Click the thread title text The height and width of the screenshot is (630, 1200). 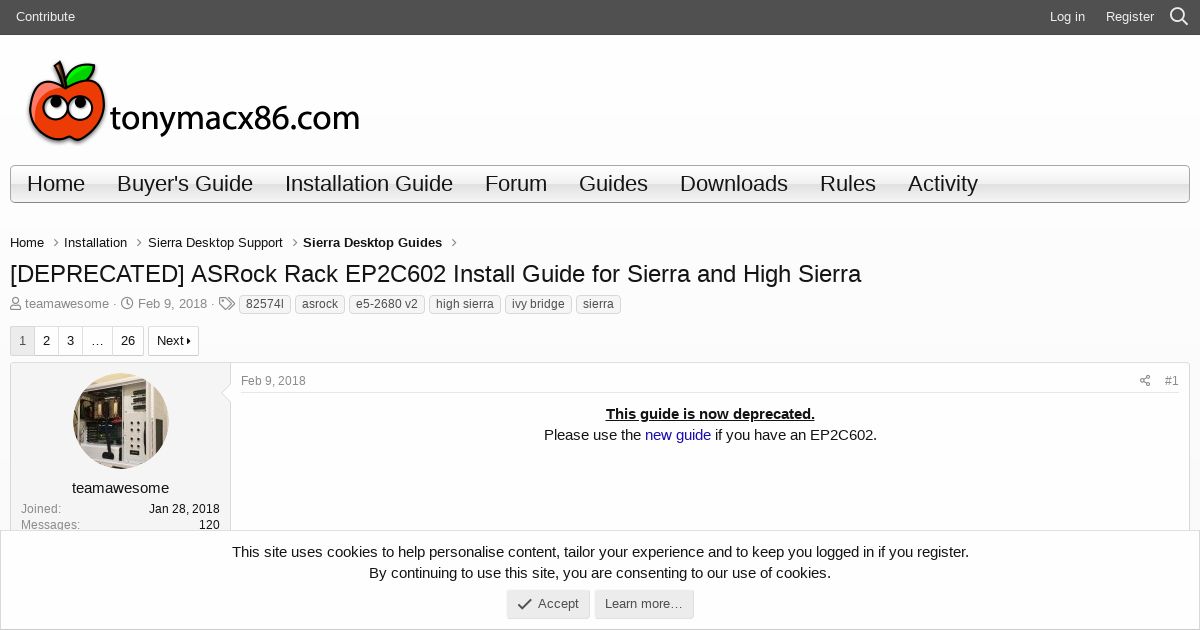click(x=435, y=274)
